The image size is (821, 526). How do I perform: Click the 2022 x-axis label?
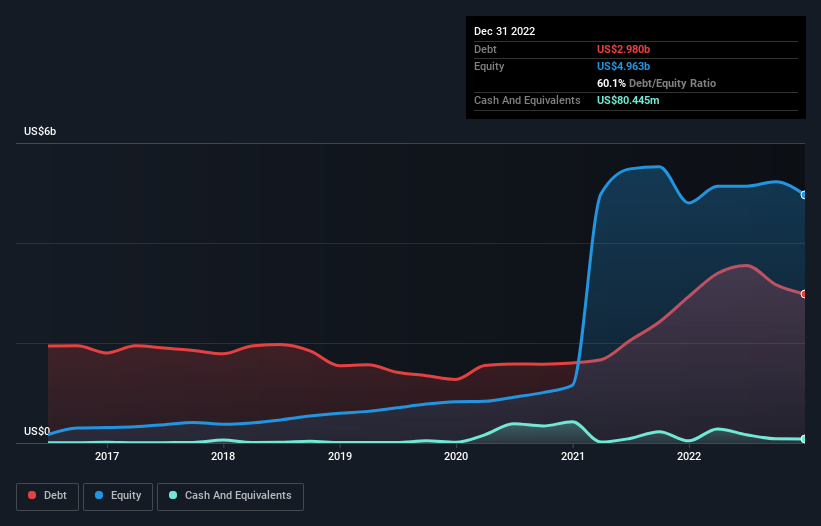tap(689, 456)
